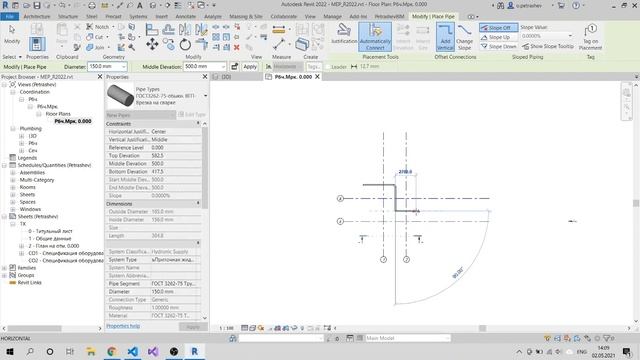Close the Properties palette
640x360 pixels.
point(205,77)
